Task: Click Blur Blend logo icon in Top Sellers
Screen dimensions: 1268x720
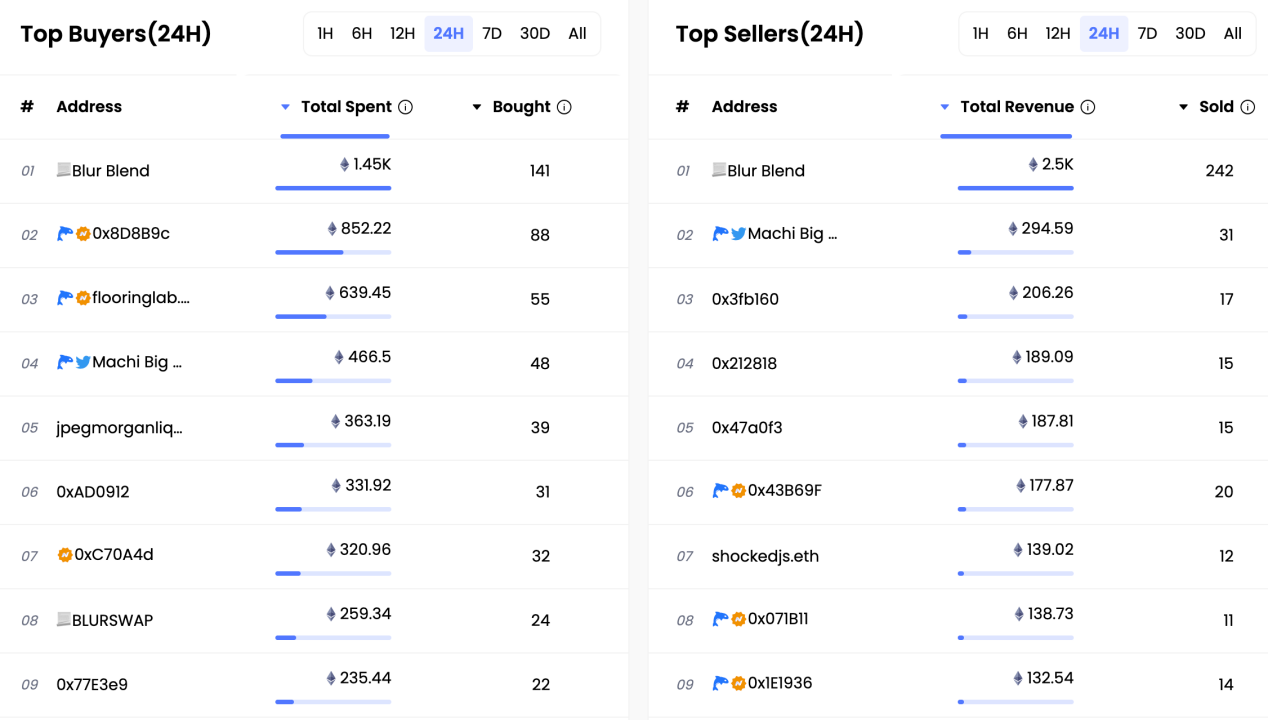Action: [719, 170]
